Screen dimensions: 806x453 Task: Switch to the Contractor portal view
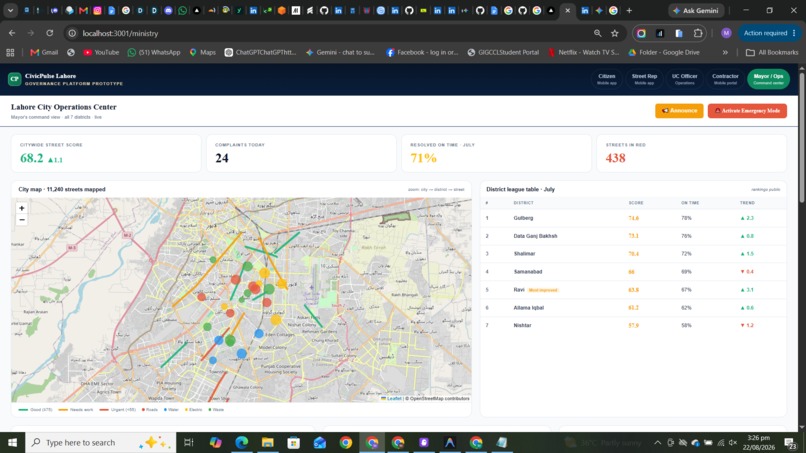(725, 79)
